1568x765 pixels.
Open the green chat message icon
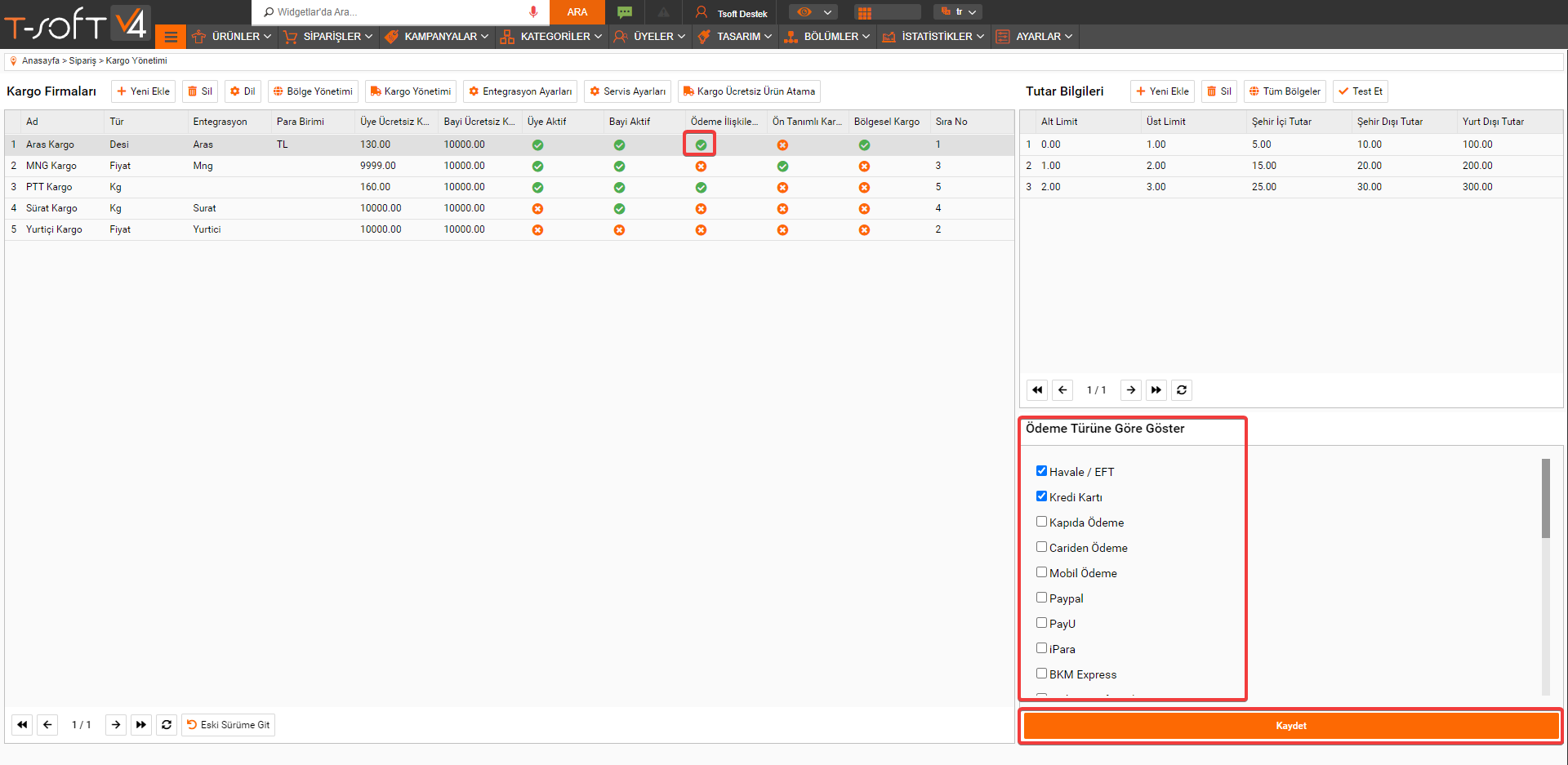[625, 12]
